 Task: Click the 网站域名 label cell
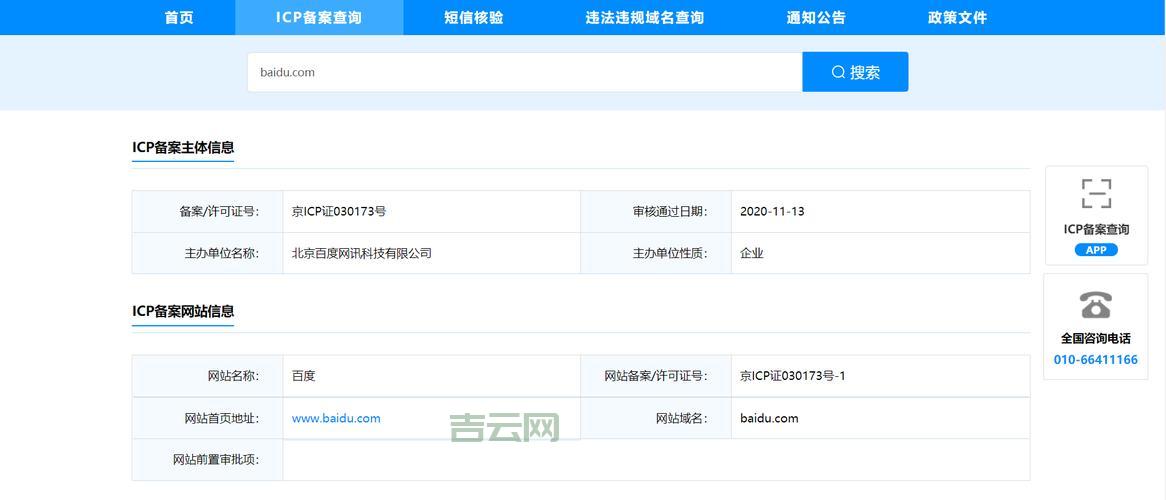coord(656,418)
